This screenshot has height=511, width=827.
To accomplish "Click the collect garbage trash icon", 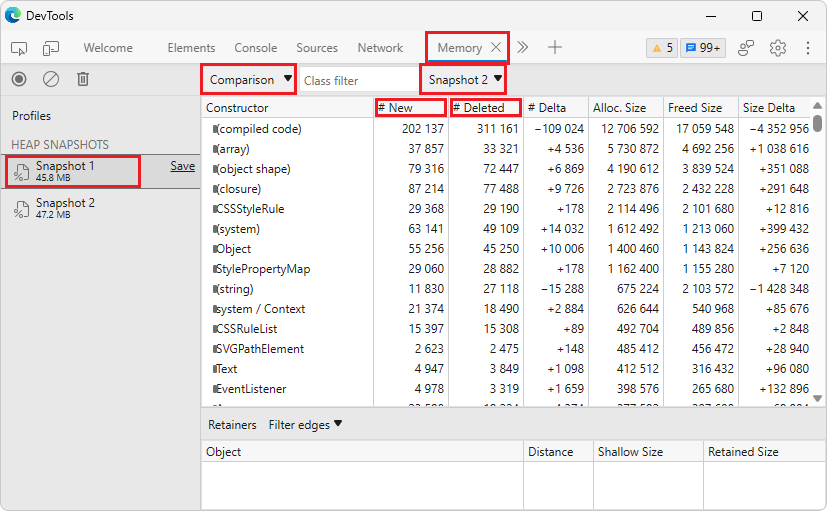I will coord(83,79).
